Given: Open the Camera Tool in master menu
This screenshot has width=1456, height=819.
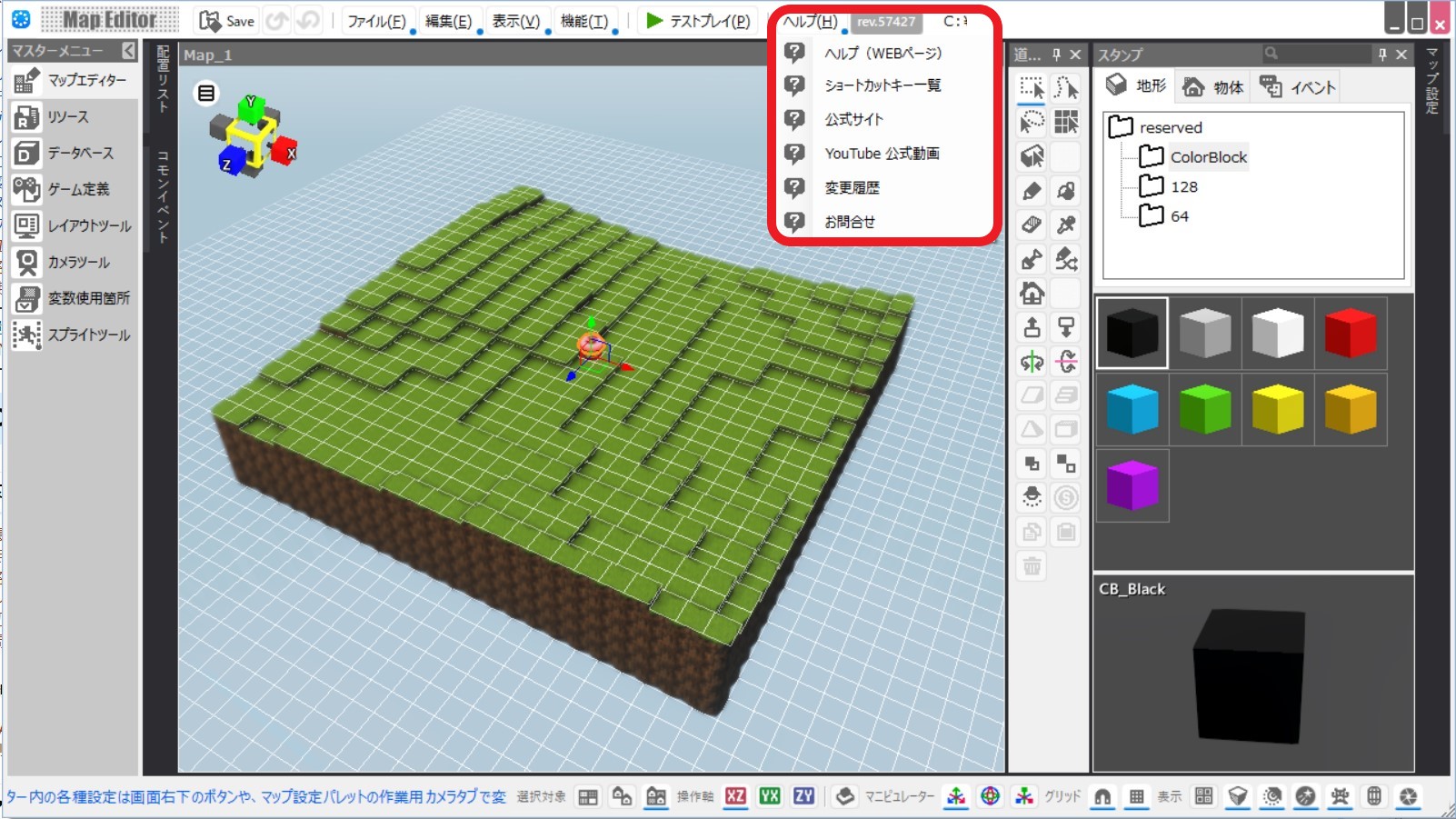Looking at the screenshot, I should click(73, 262).
